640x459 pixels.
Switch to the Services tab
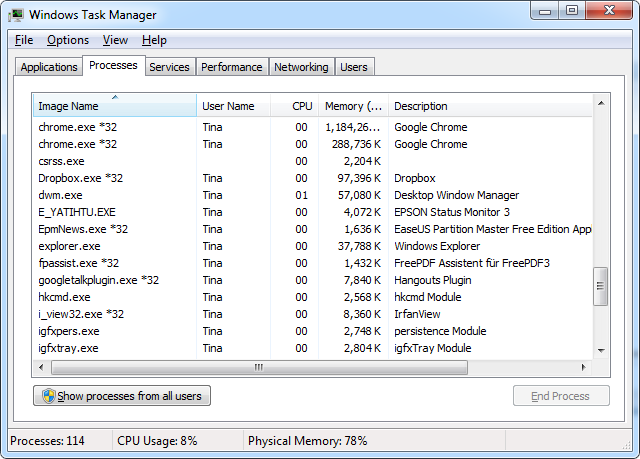pyautogui.click(x=169, y=67)
